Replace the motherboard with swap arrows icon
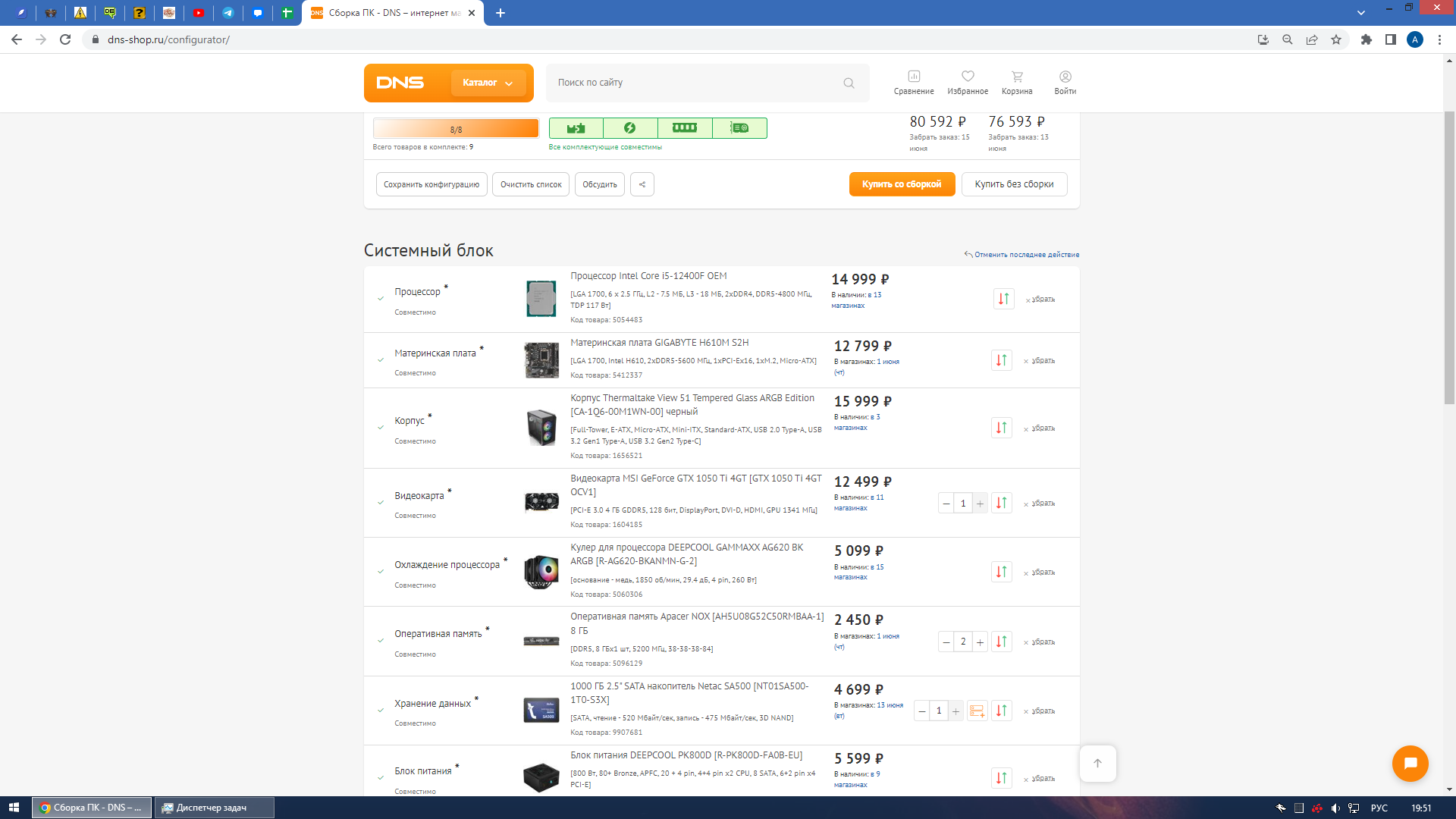The image size is (1456, 819). (x=1002, y=360)
